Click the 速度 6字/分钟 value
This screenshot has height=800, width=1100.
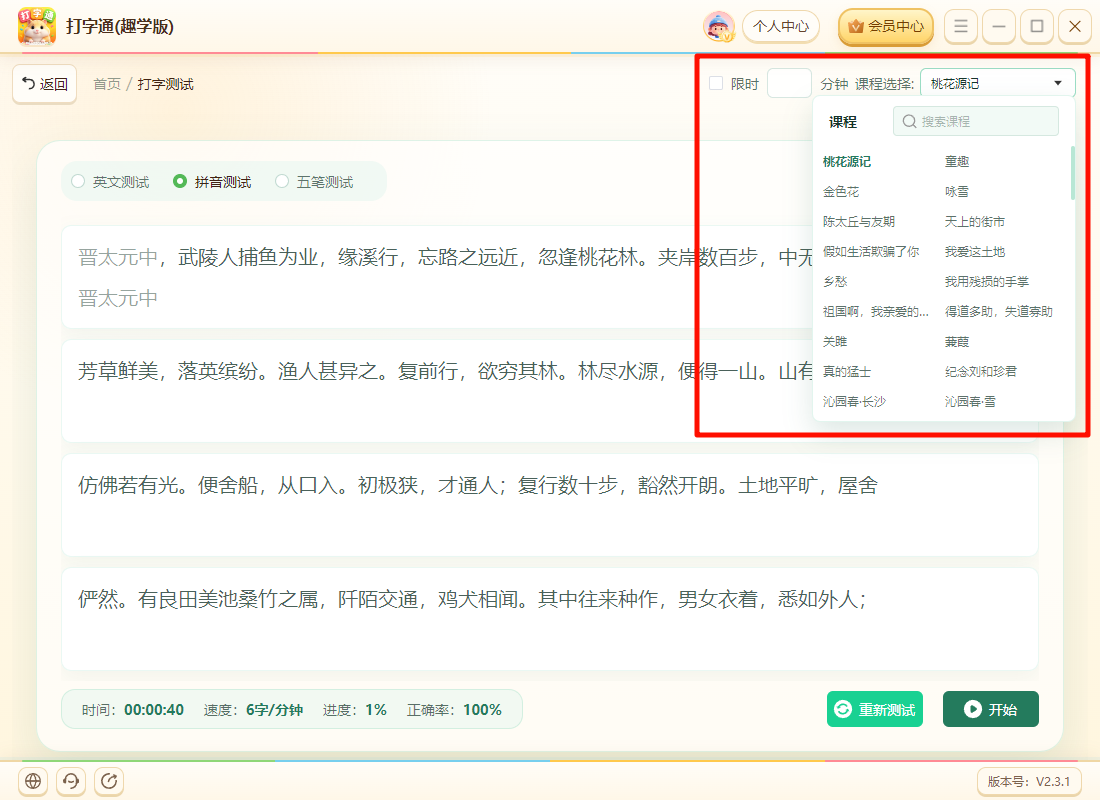(274, 709)
